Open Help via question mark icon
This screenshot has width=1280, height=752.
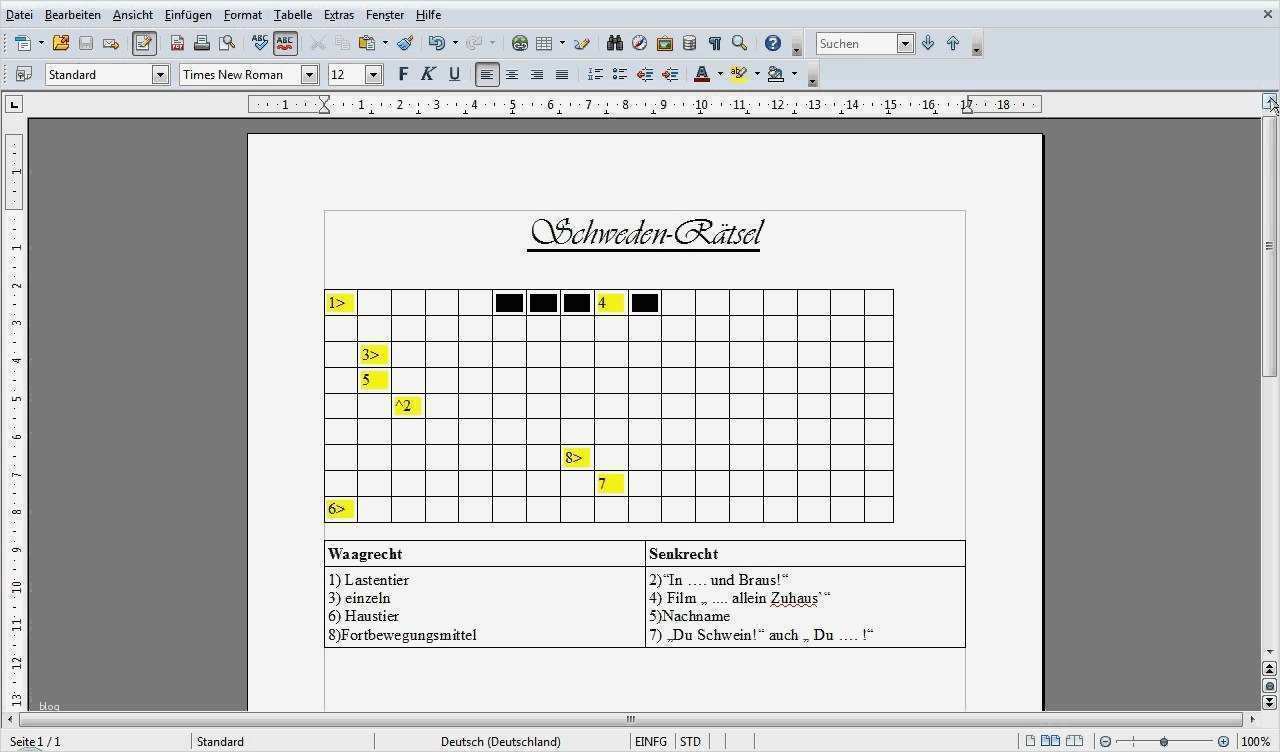tap(772, 43)
